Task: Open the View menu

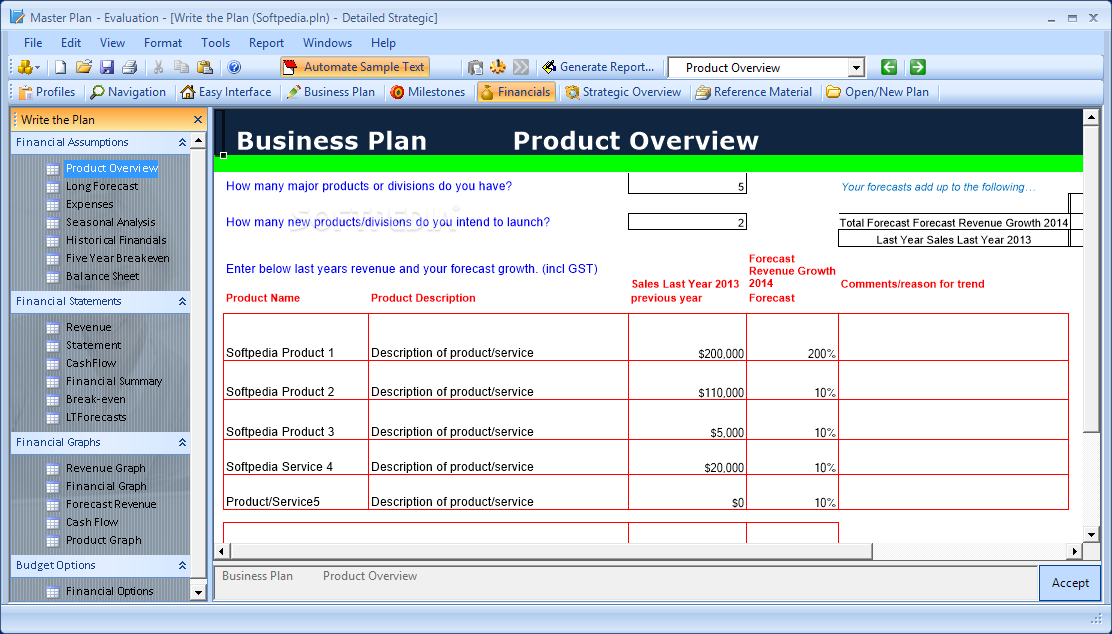Action: point(112,43)
